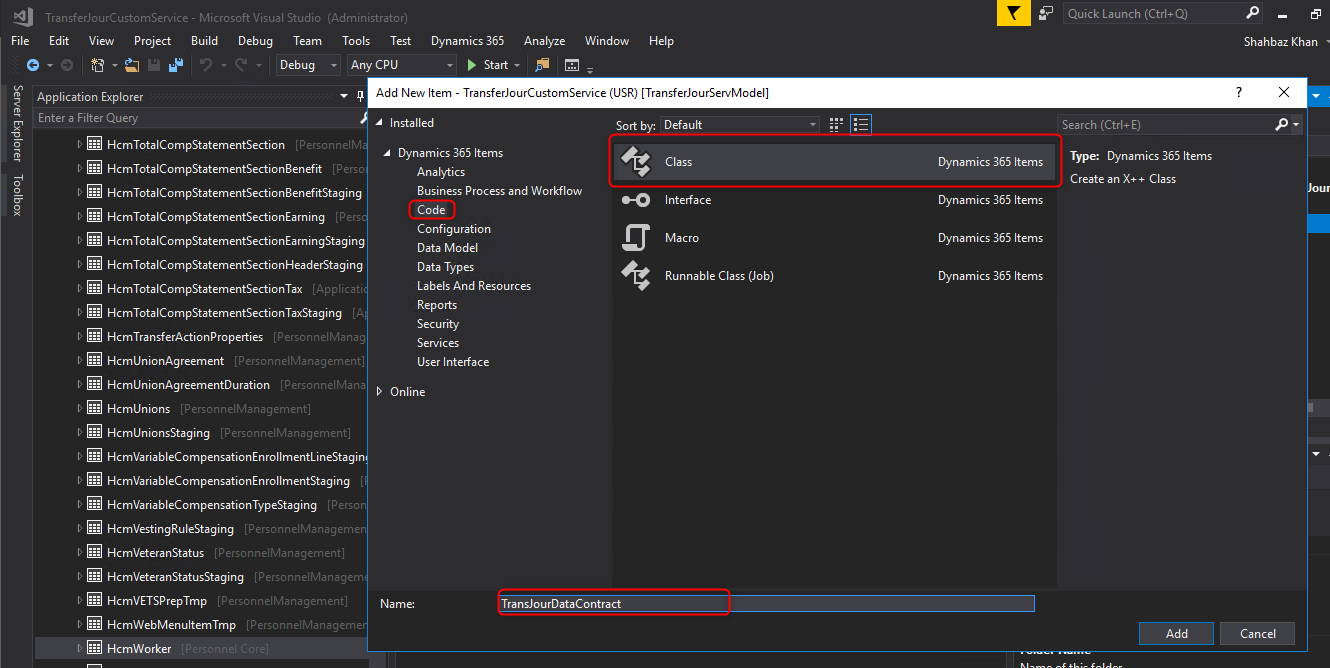Switch to medium icons list view

click(x=861, y=124)
